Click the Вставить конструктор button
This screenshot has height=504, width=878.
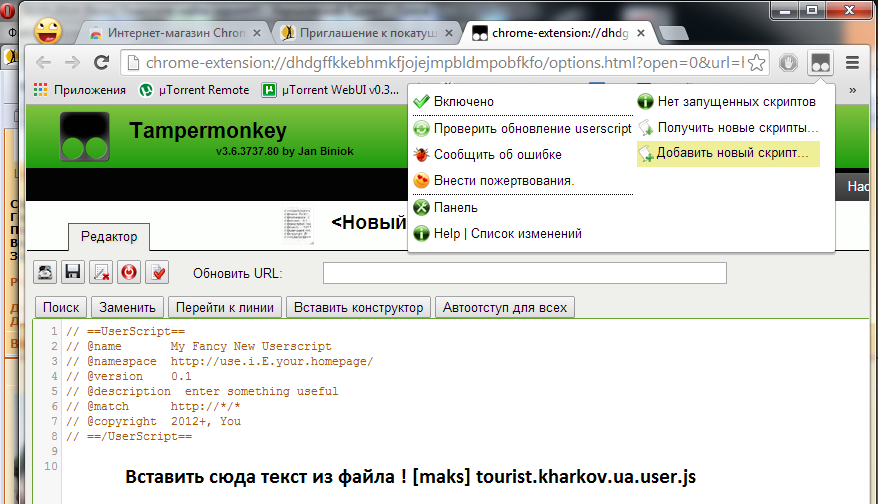[359, 307]
